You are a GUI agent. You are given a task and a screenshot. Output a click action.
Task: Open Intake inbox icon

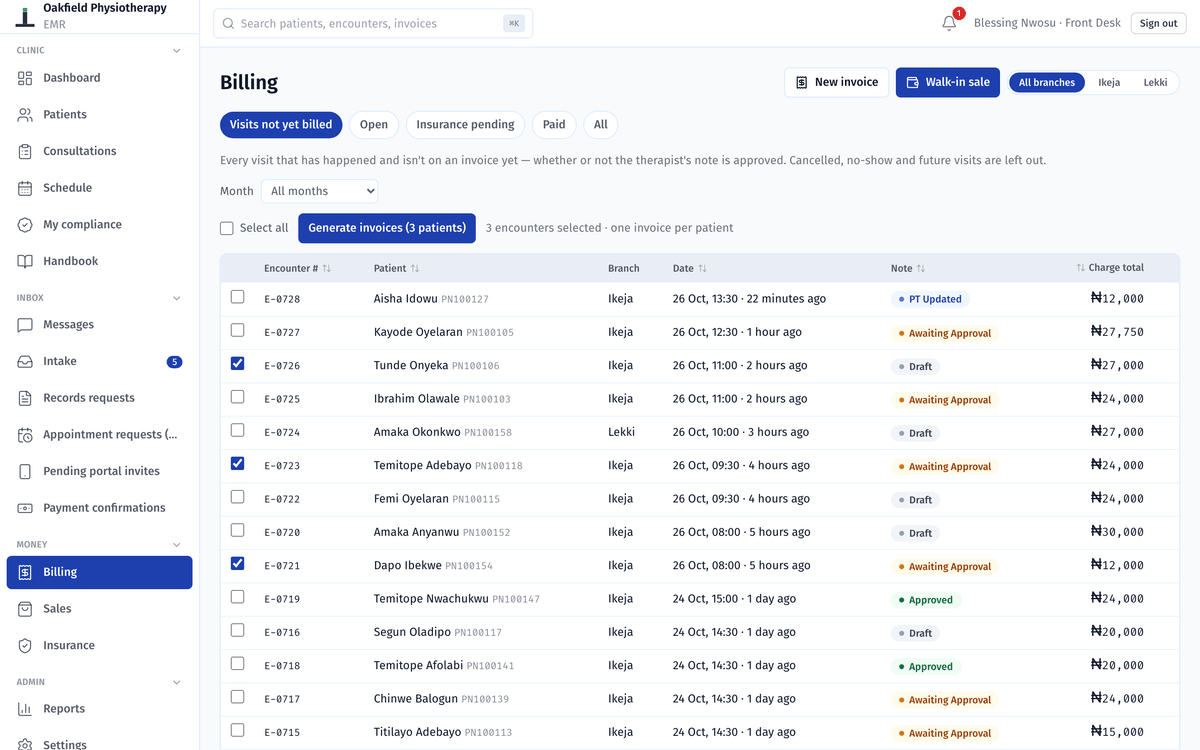25,362
